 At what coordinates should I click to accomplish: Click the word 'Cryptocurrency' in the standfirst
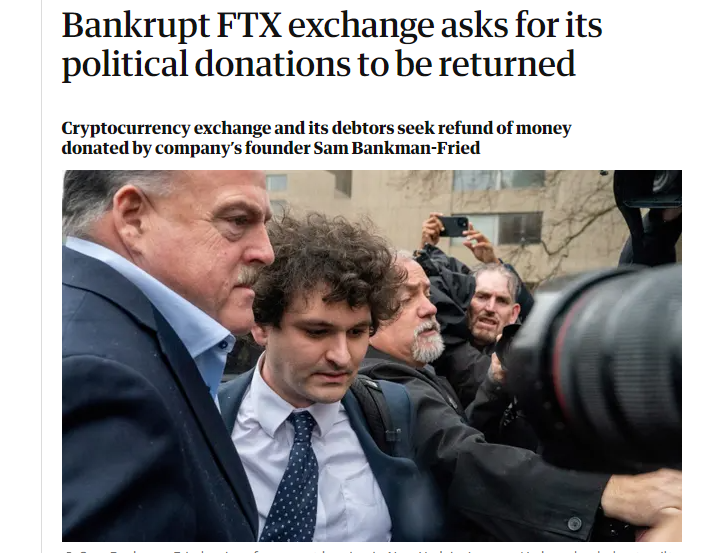point(126,129)
